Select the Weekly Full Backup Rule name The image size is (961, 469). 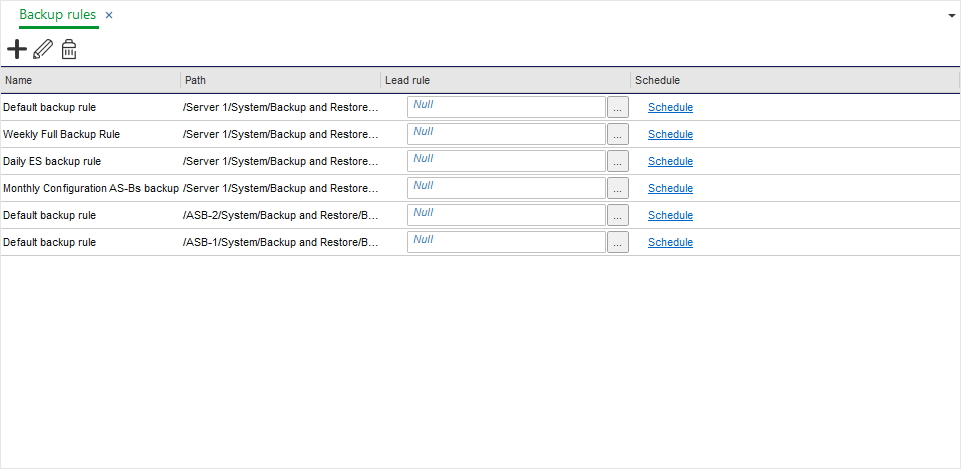(x=61, y=134)
